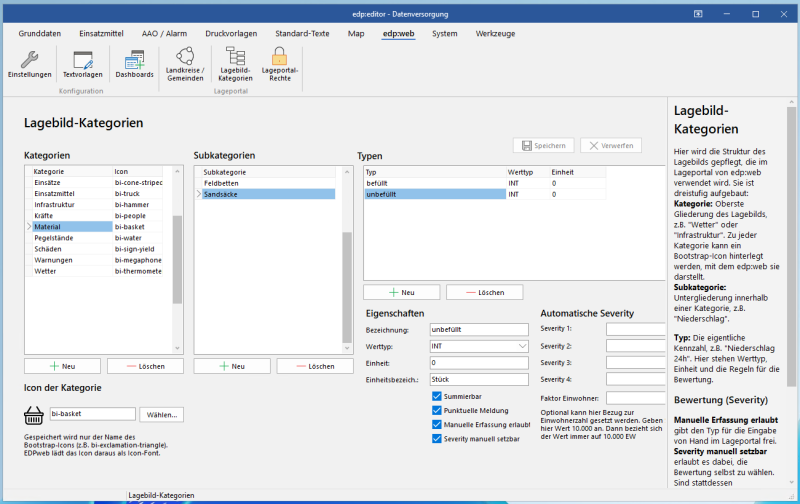Click the Verwerfen button
800x504 pixels.
(x=611, y=146)
